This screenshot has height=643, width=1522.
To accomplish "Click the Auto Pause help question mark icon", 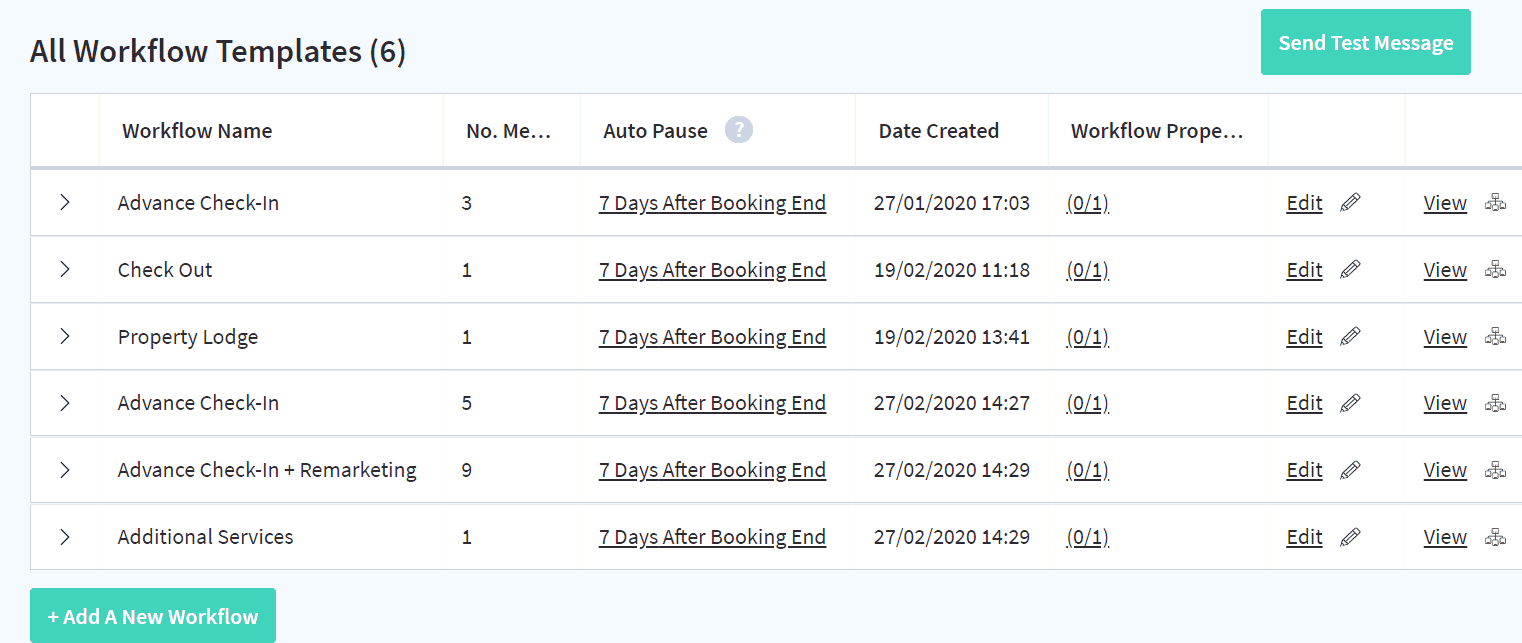I will [x=738, y=130].
